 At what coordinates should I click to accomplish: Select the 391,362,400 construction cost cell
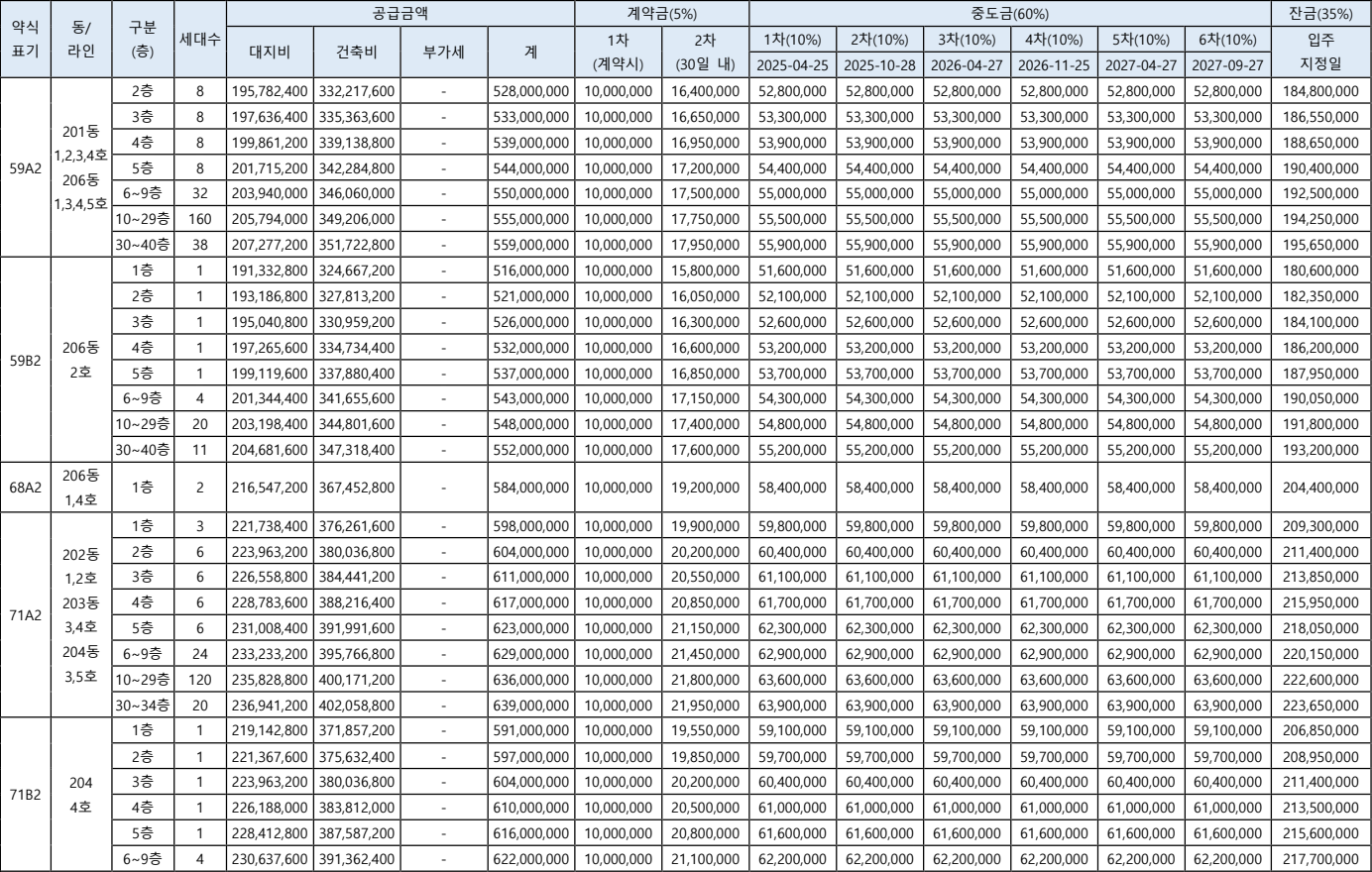357,857
